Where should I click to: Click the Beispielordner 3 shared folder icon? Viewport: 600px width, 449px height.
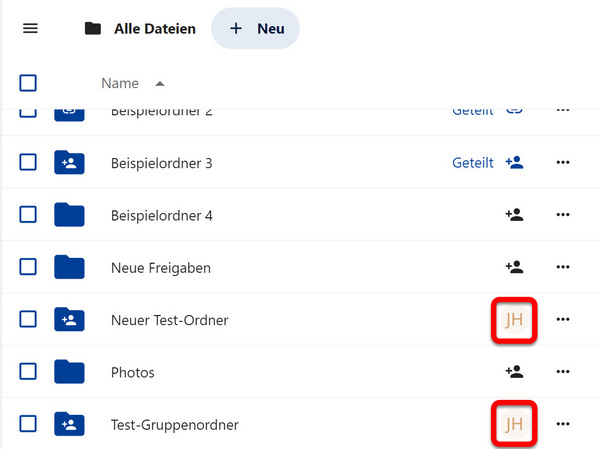tap(69, 163)
